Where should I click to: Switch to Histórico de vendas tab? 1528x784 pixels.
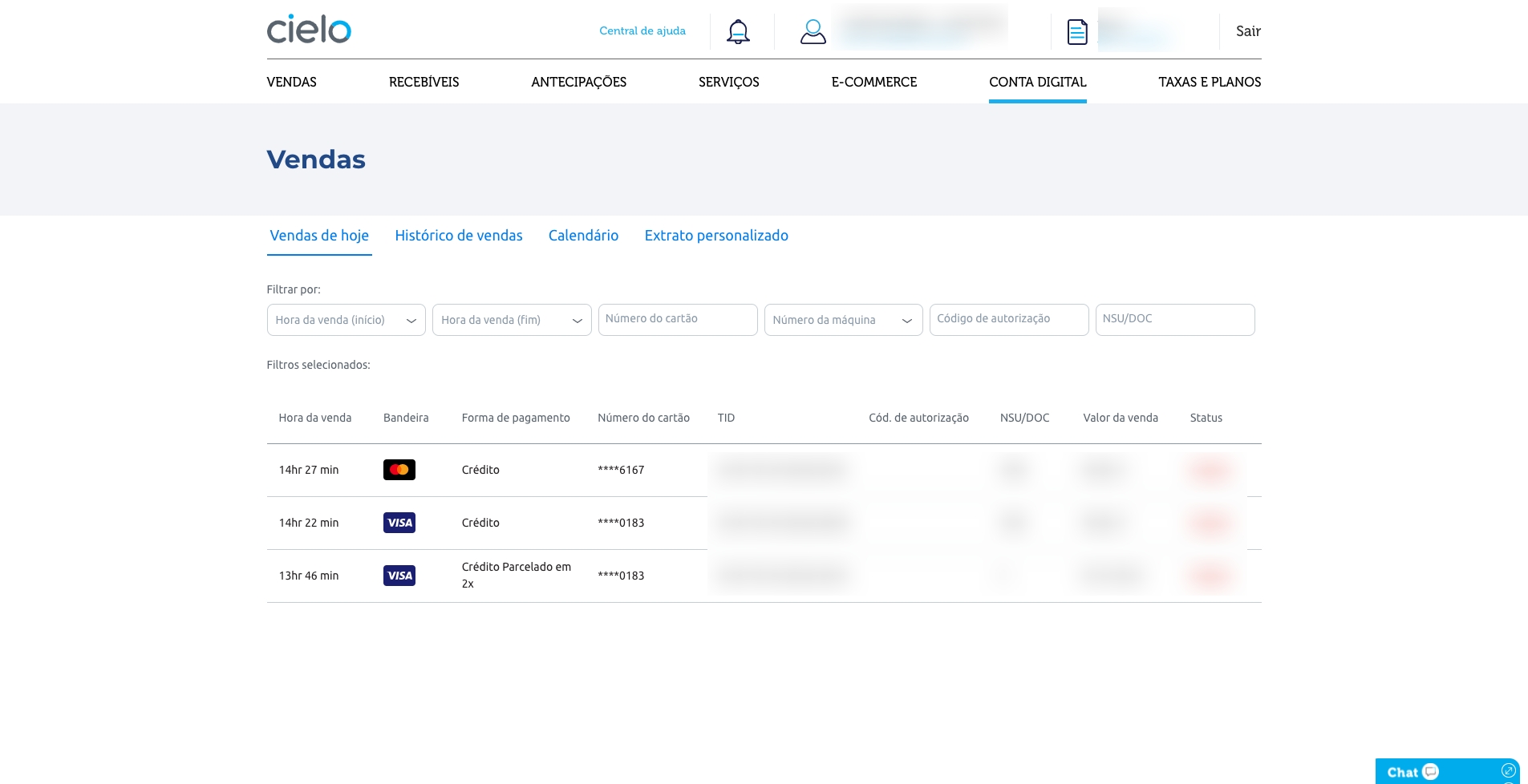[x=458, y=236]
